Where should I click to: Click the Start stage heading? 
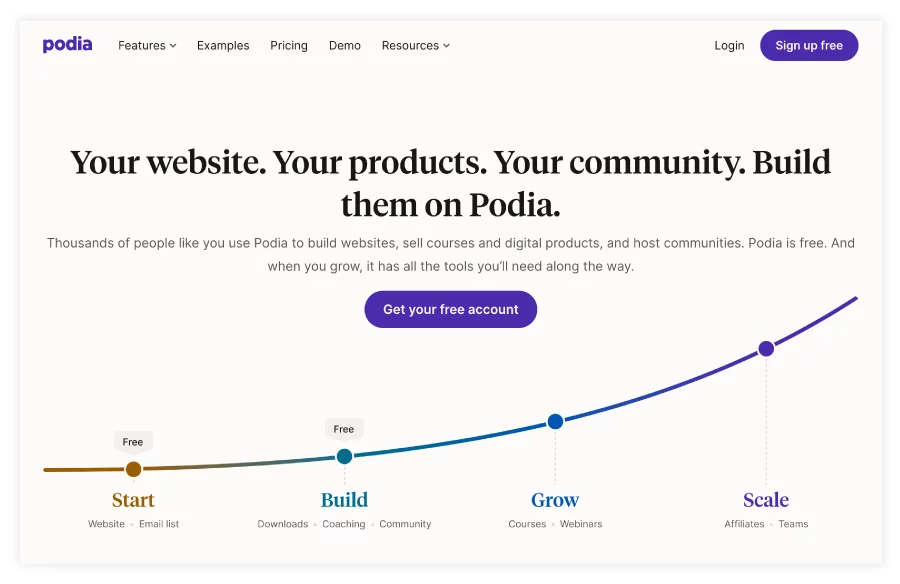[x=133, y=500]
